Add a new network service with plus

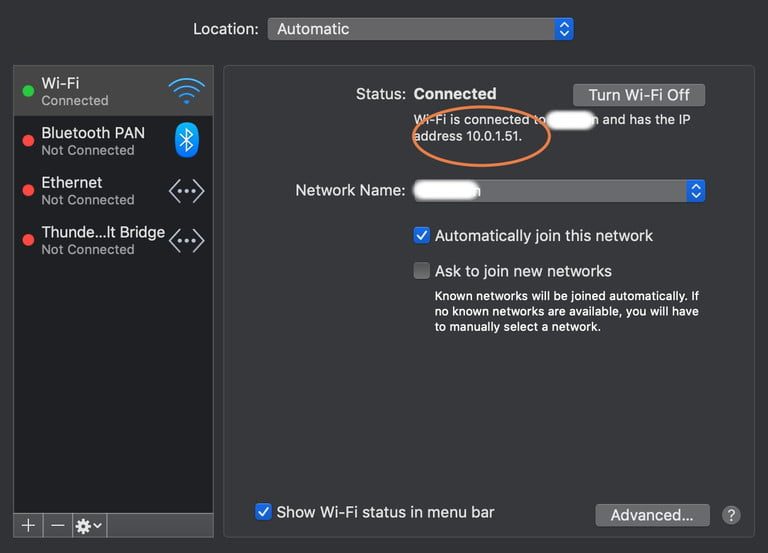[x=28, y=525]
